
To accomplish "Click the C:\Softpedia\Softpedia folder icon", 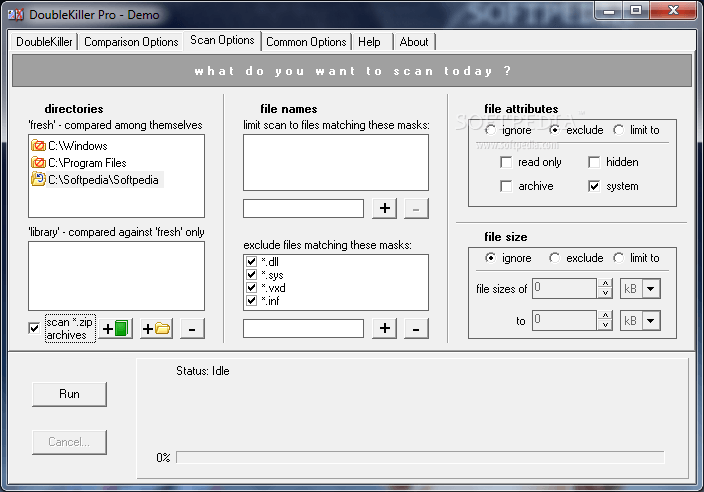I will click(x=38, y=180).
